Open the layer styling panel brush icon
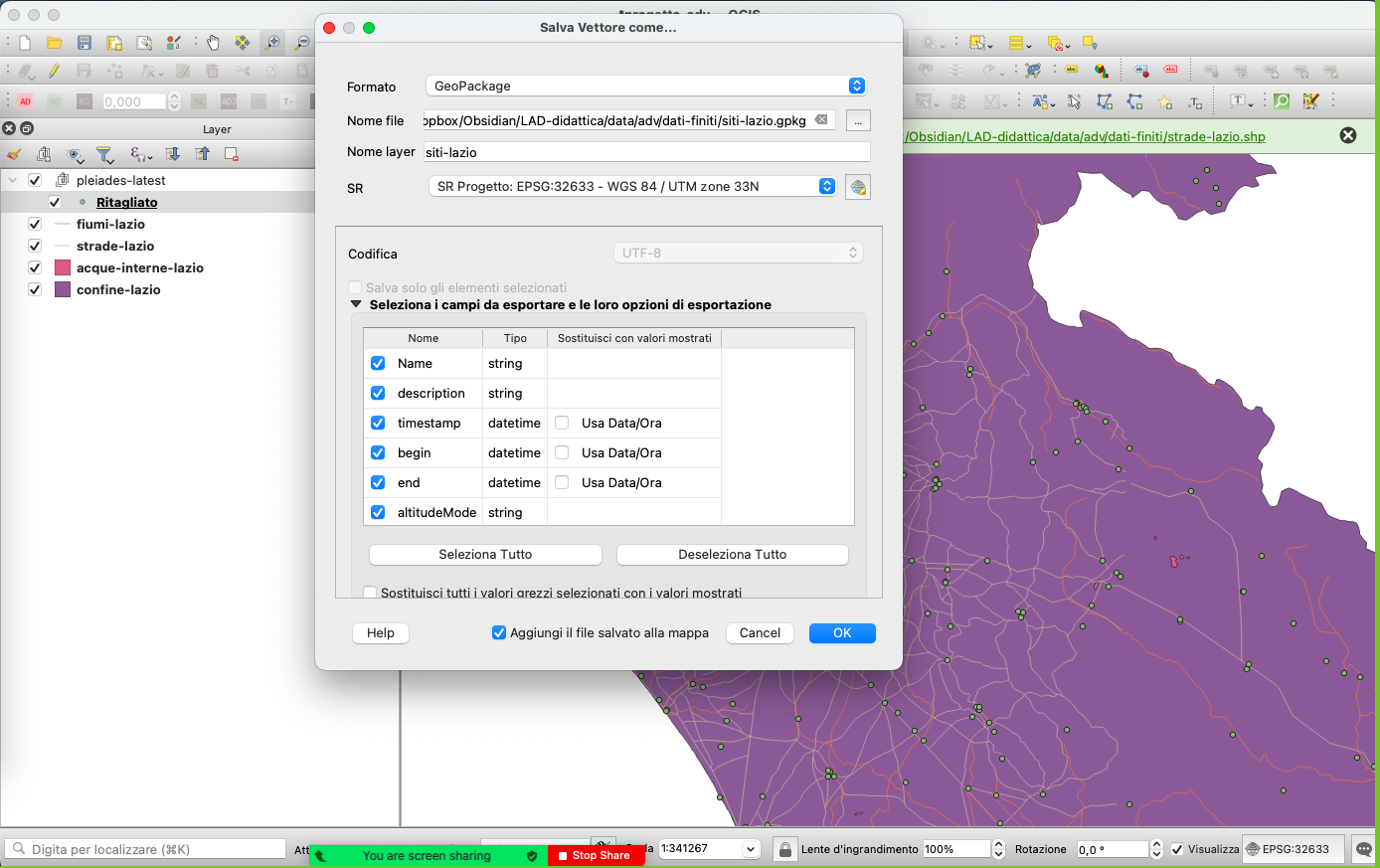This screenshot has height=868, width=1380. click(x=14, y=154)
